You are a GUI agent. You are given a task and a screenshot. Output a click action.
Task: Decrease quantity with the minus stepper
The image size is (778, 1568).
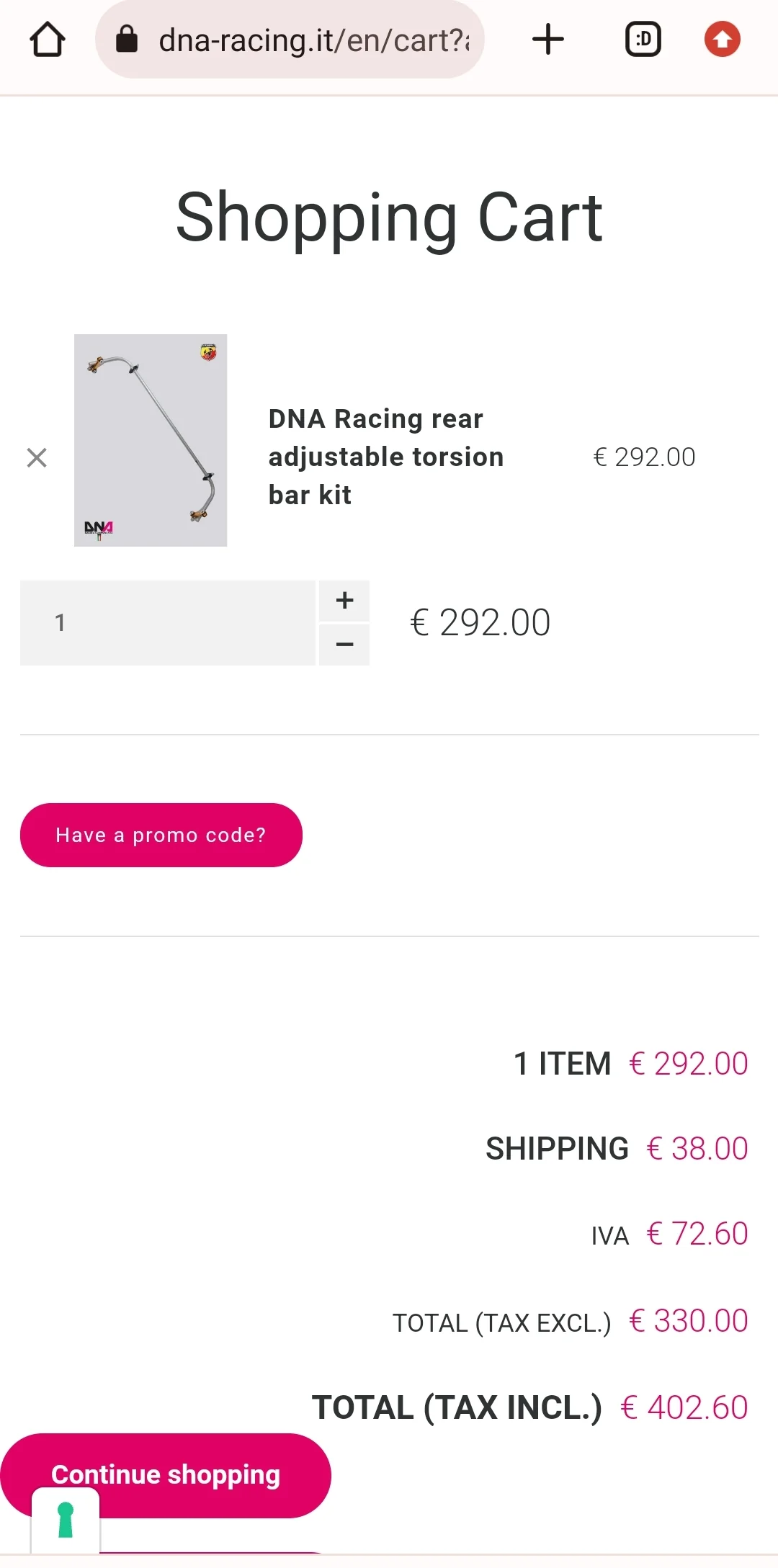[344, 645]
